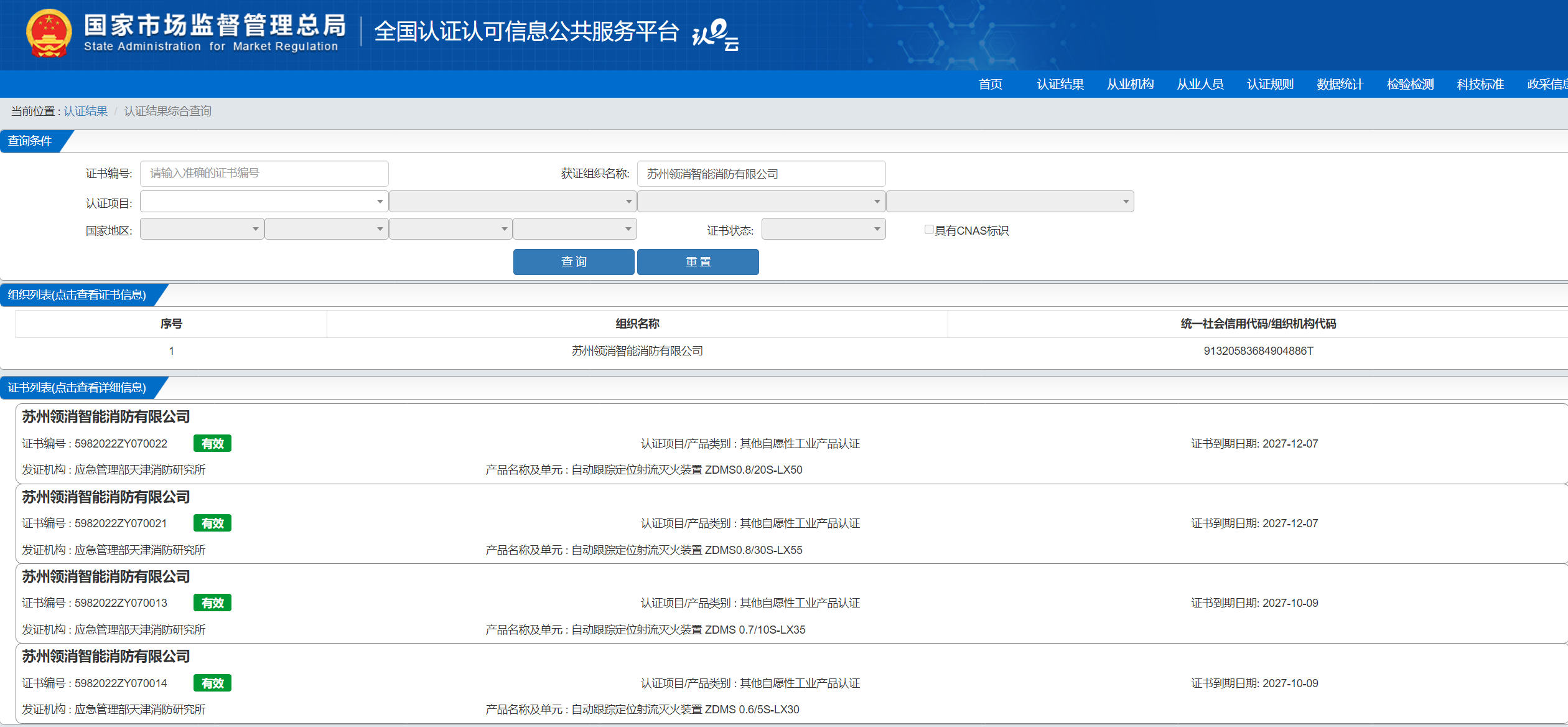Screen dimensions: 1568x727
Task: Open the 认证规则 navigation menu
Action: 1270,84
